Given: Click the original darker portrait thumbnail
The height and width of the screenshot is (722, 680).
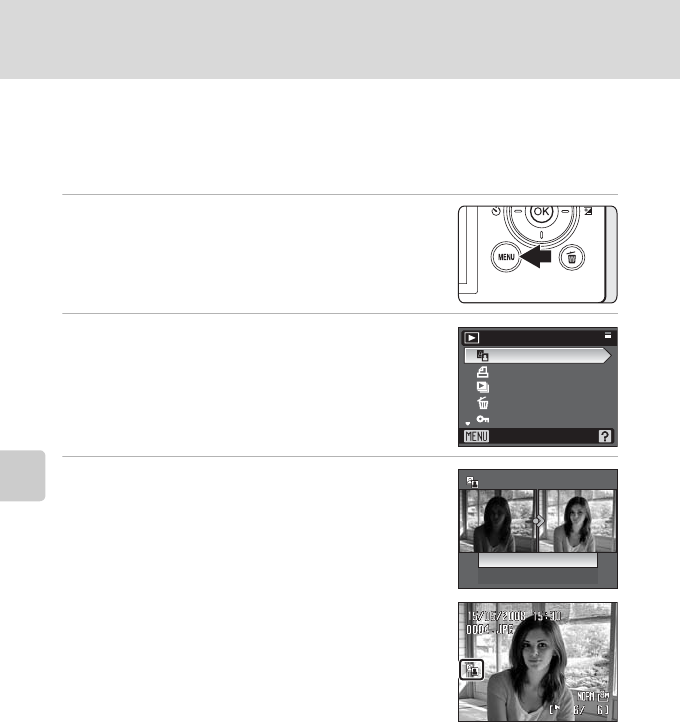Looking at the screenshot, I should point(497,521).
